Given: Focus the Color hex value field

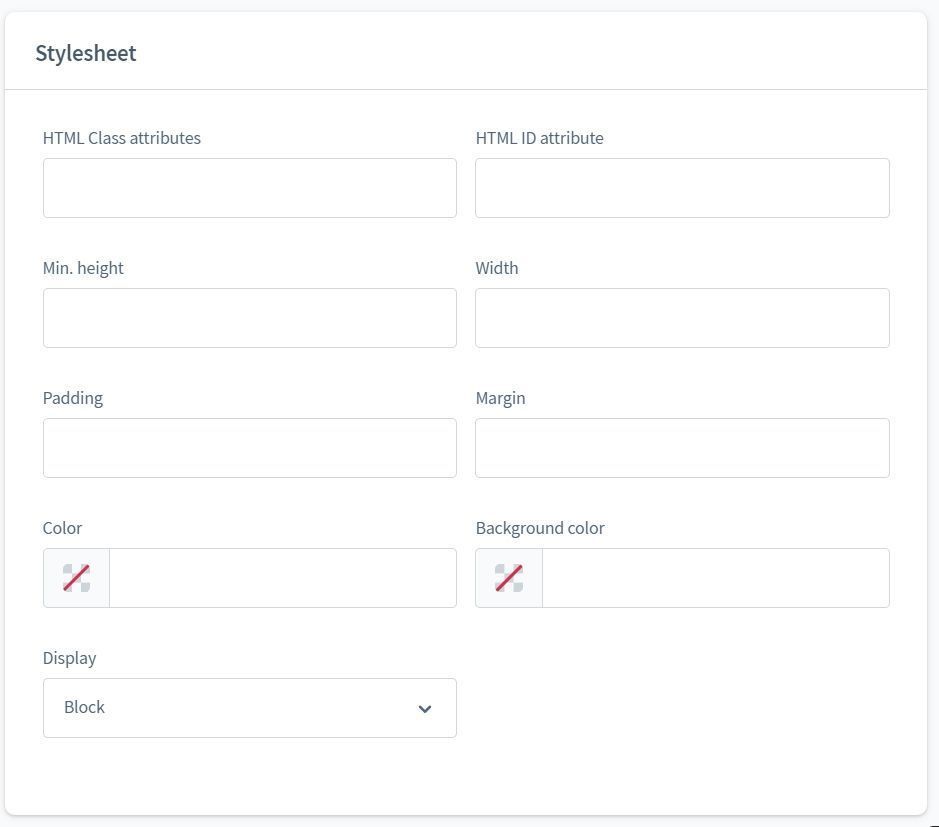Looking at the screenshot, I should [x=282, y=578].
